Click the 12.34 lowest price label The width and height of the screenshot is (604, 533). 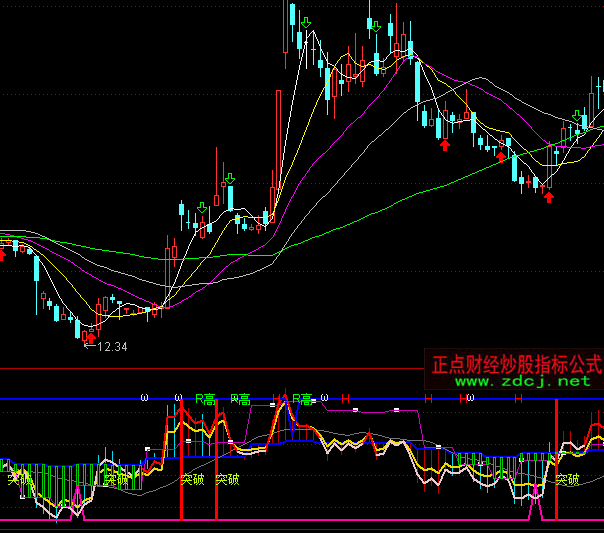click(x=112, y=347)
